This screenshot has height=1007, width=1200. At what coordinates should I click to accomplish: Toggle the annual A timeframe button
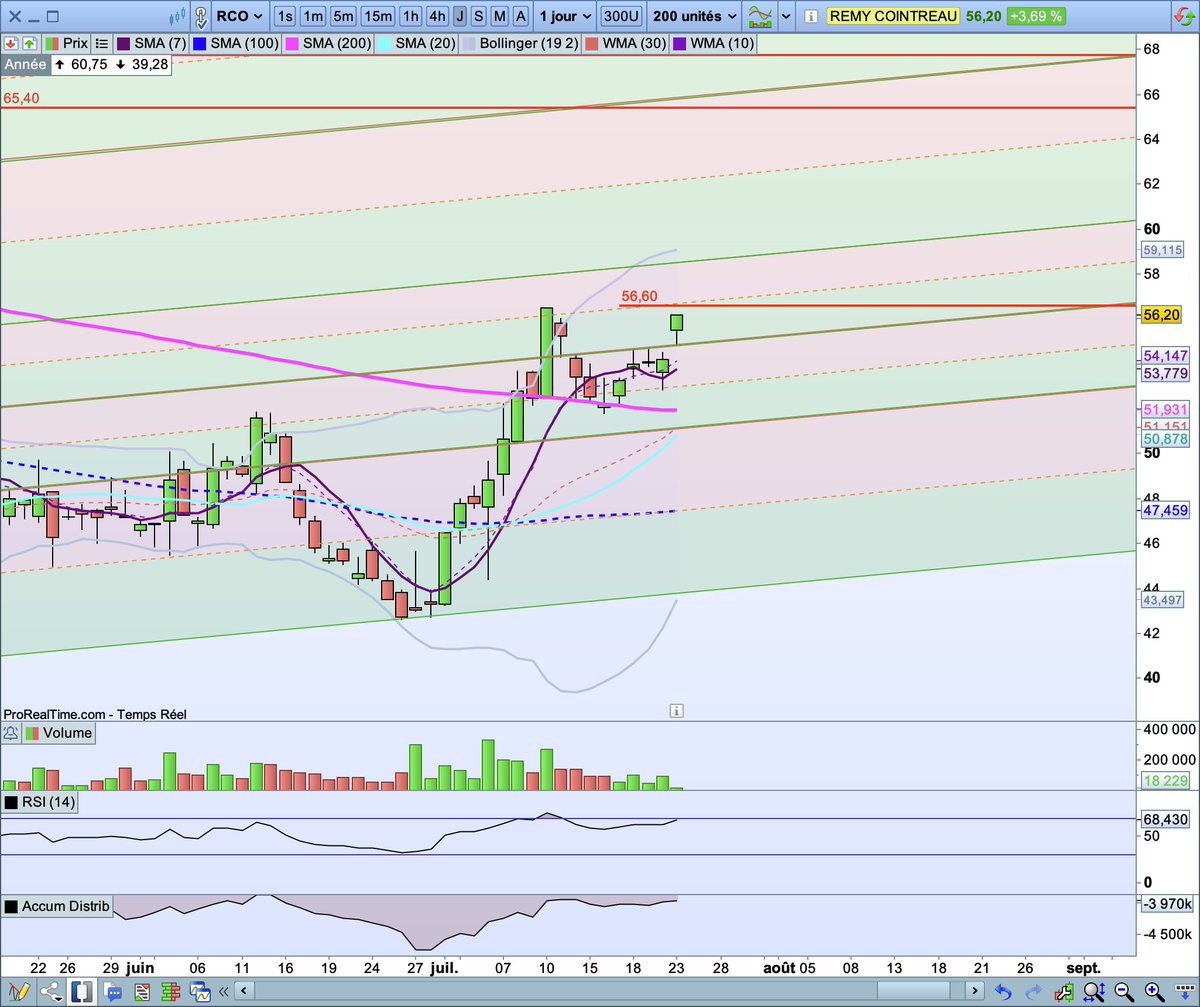pyautogui.click(x=519, y=16)
